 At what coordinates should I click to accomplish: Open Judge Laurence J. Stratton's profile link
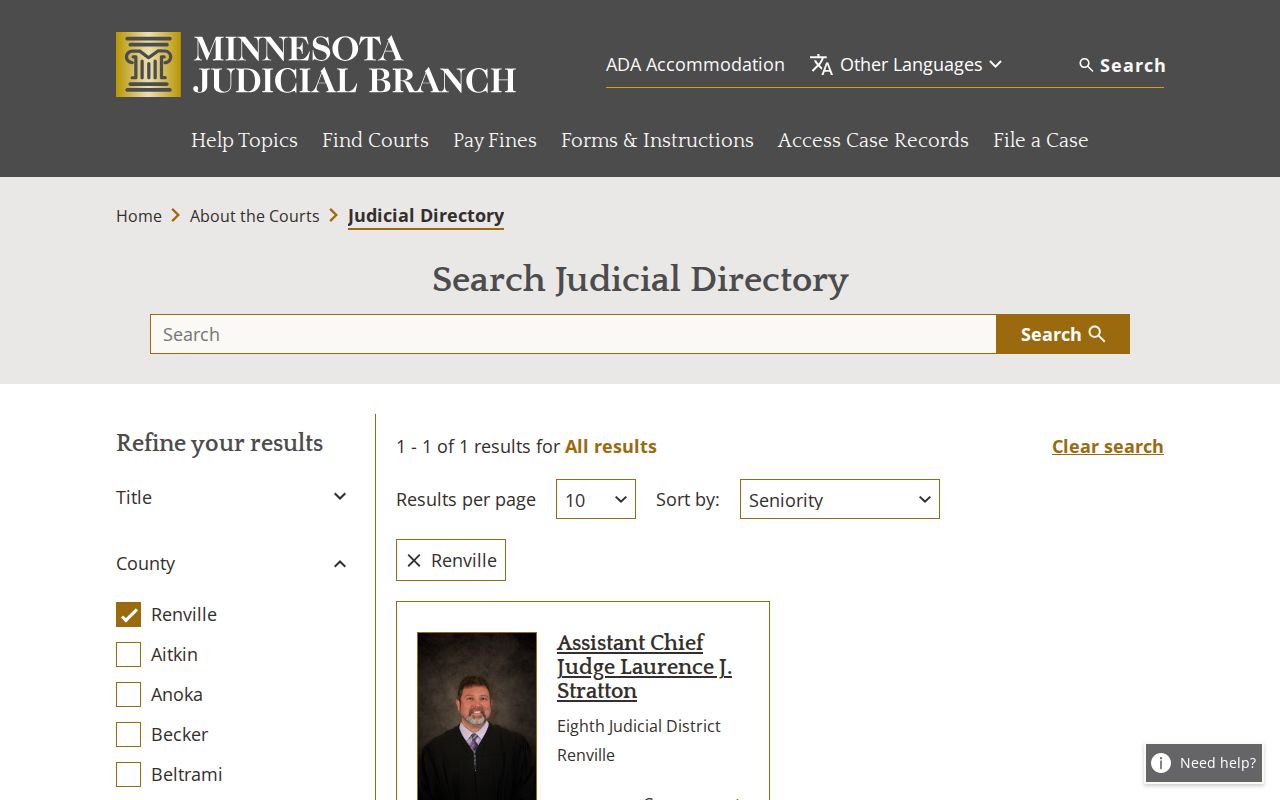644,666
